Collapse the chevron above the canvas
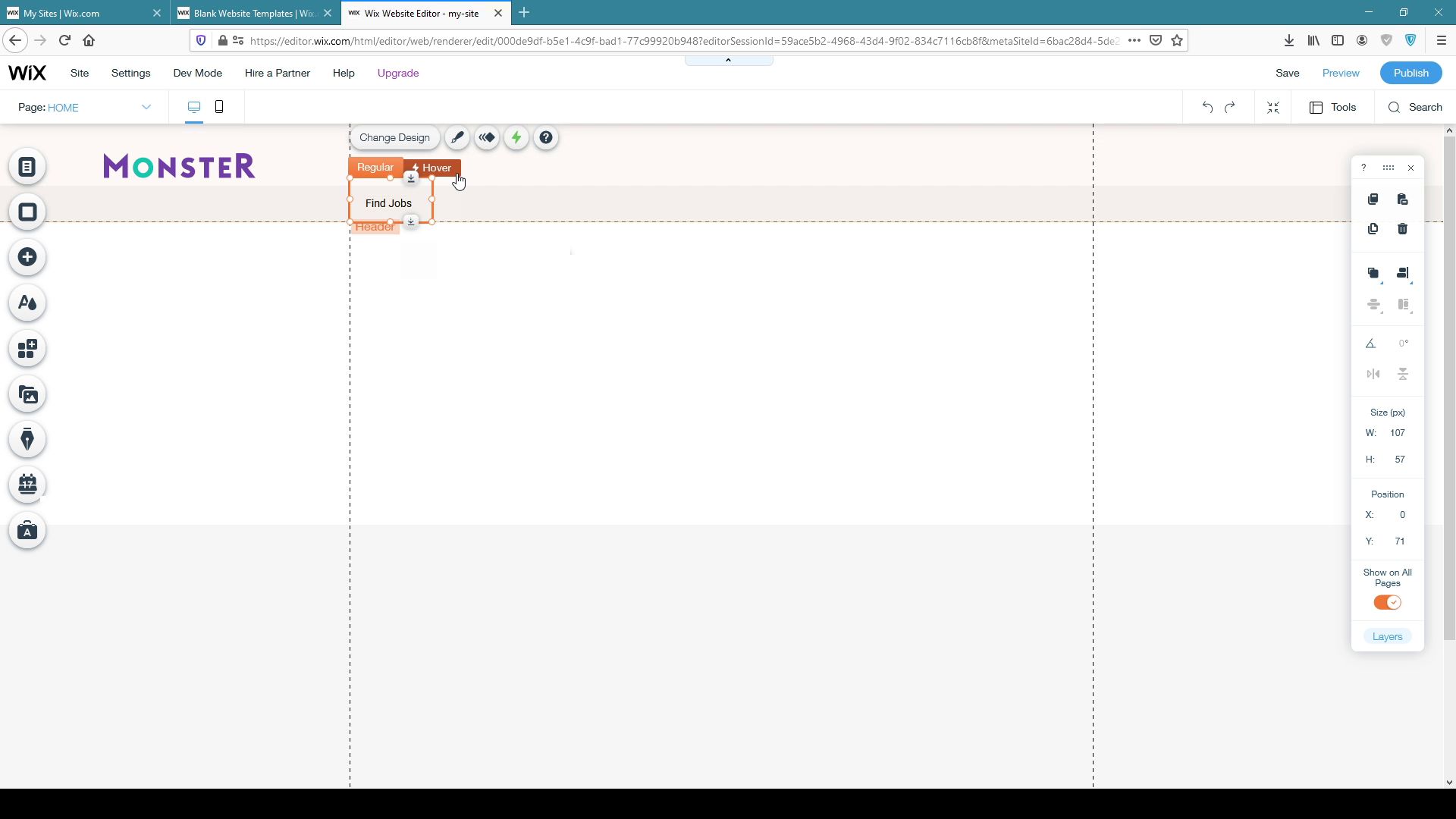Image resolution: width=1456 pixels, height=819 pixels. pos(728,59)
